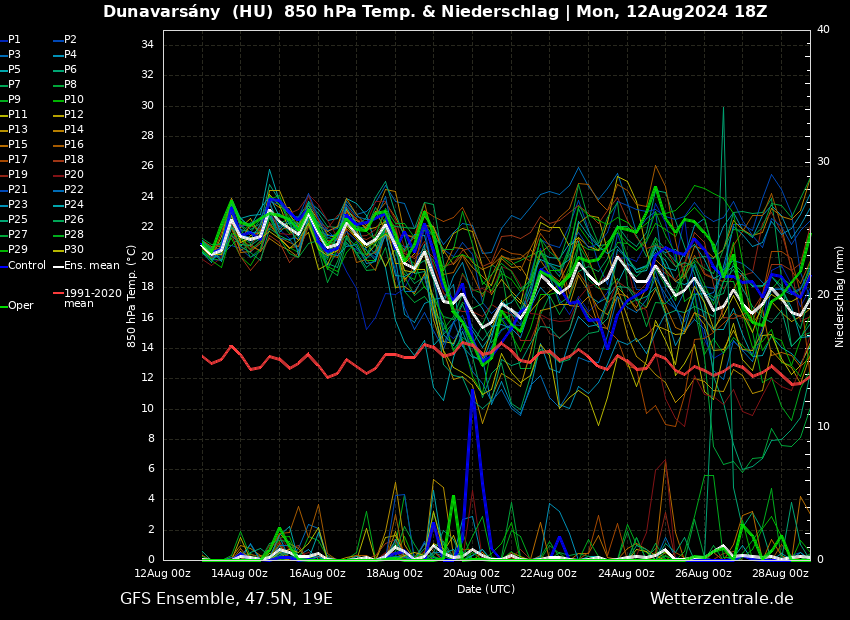Click the P30 legend label
Image resolution: width=850 pixels, height=620 pixels.
(74, 250)
